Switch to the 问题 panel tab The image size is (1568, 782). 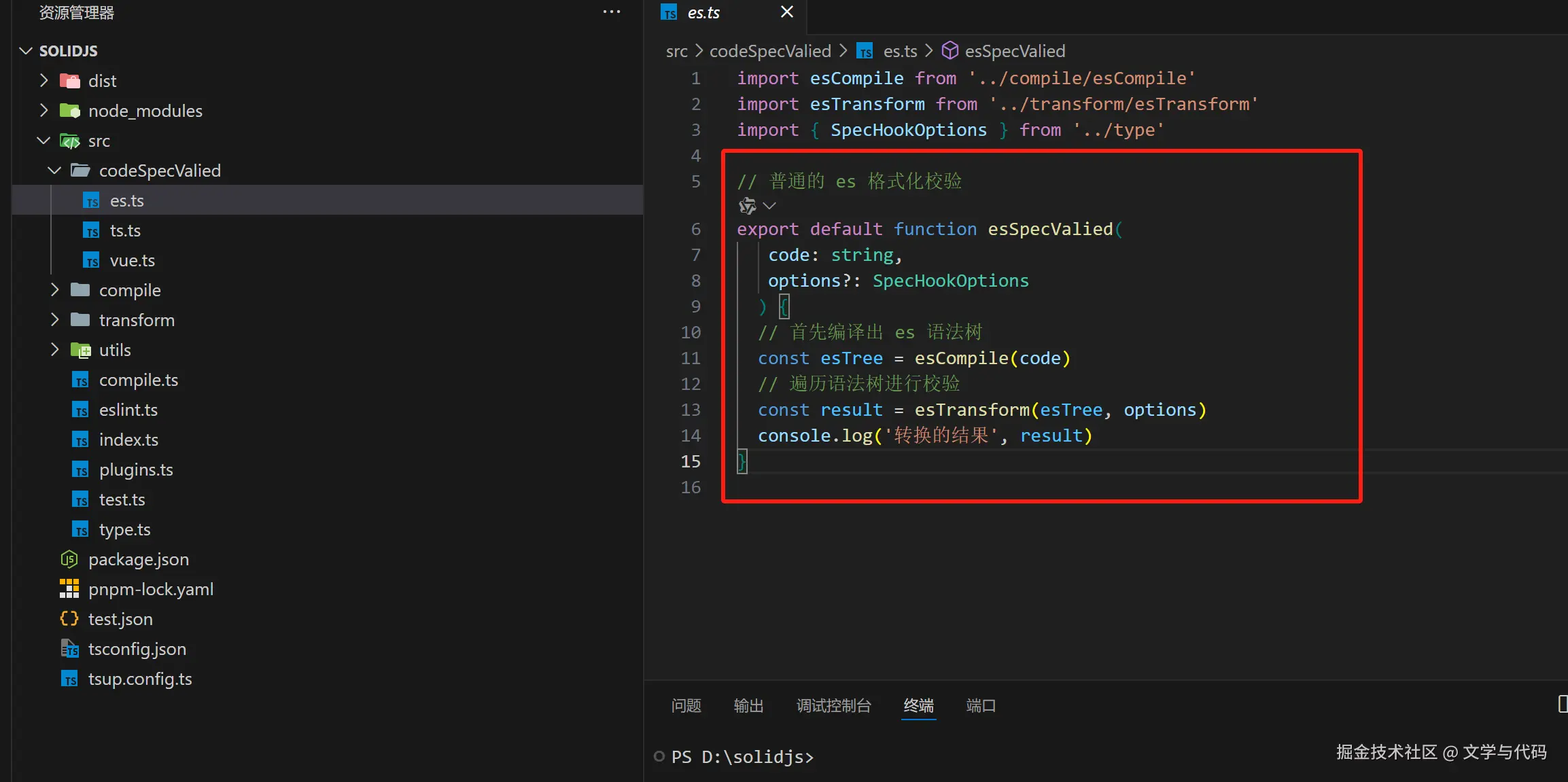(686, 706)
